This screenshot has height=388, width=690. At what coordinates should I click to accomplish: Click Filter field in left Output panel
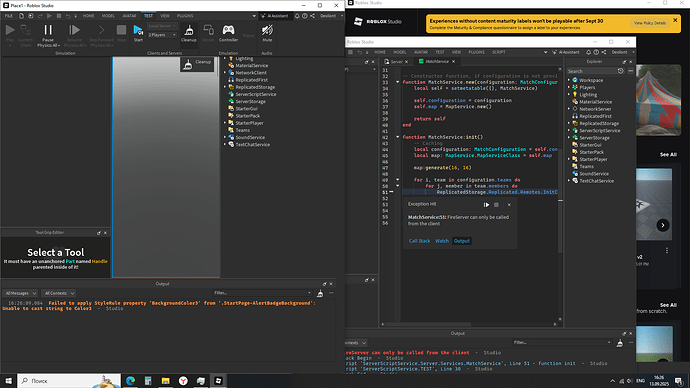click(262, 293)
